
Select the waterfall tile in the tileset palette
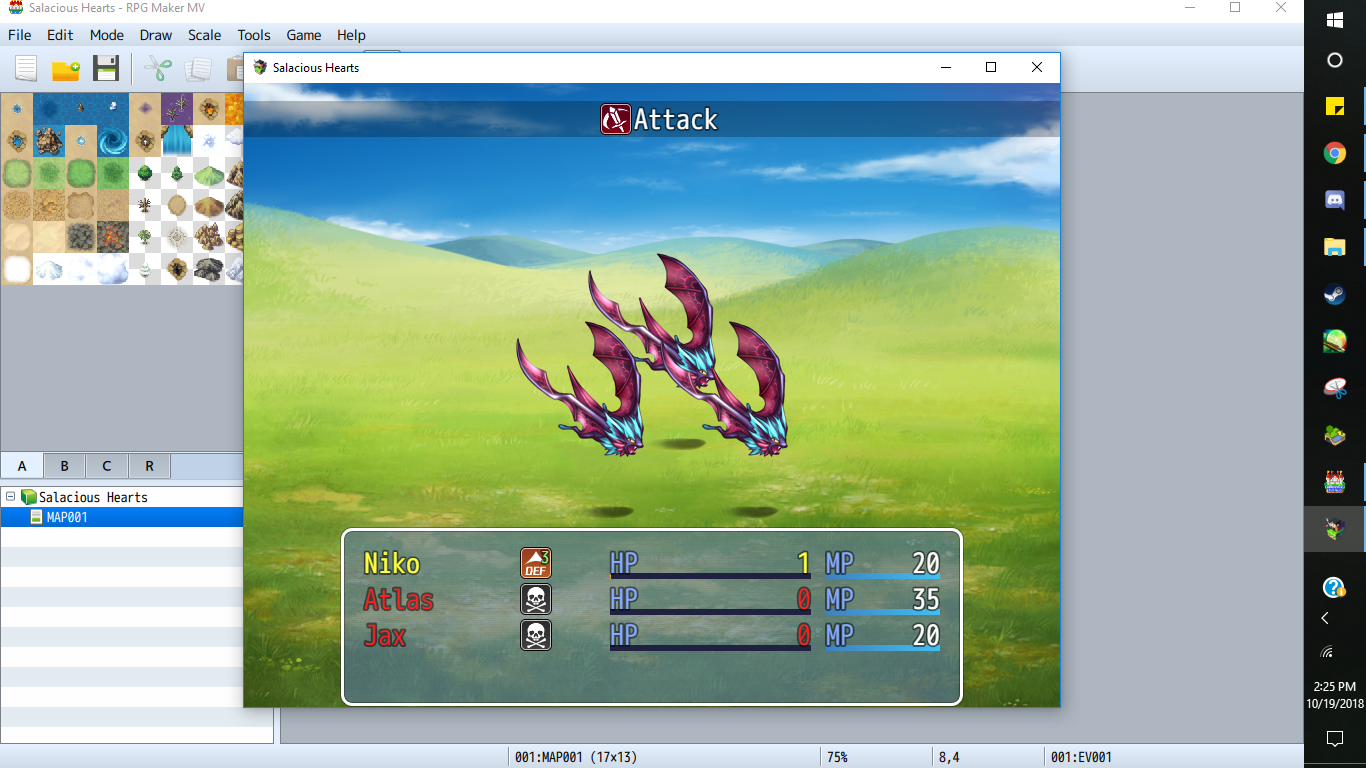177,141
